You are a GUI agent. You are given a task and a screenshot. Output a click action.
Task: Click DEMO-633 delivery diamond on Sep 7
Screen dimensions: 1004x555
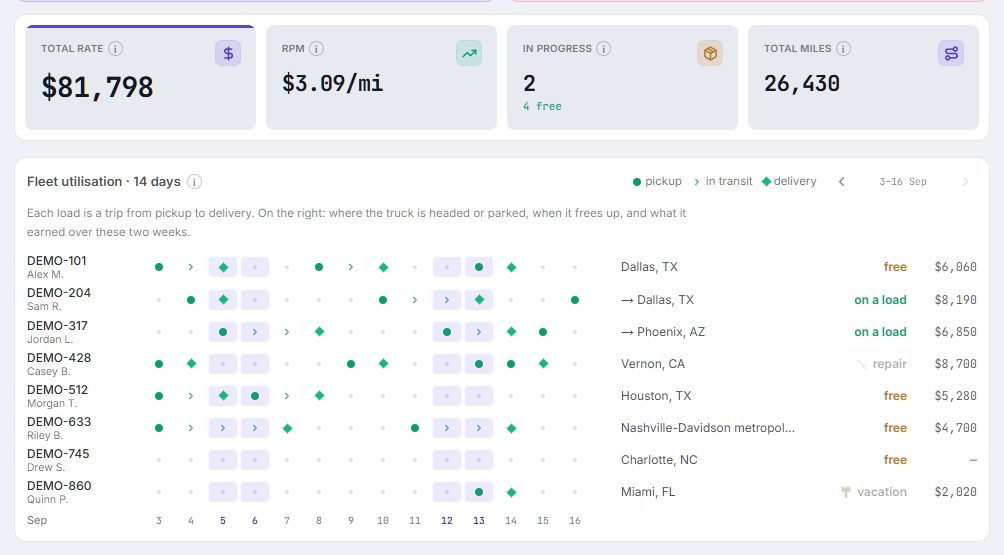[x=287, y=428]
